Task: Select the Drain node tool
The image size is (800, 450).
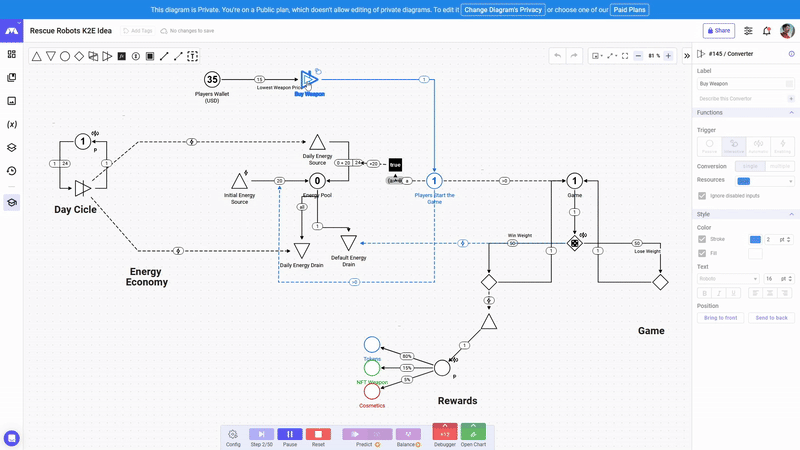Action: 51,56
